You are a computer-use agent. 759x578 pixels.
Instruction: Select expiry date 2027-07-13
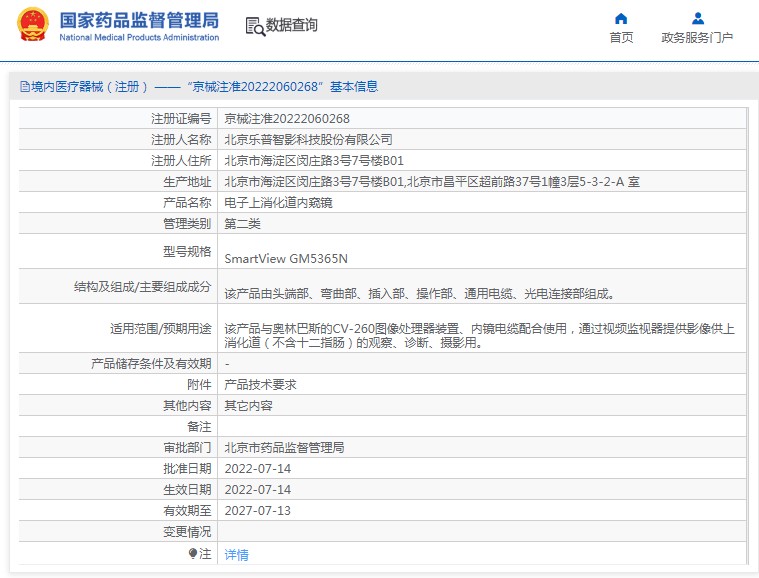point(258,511)
